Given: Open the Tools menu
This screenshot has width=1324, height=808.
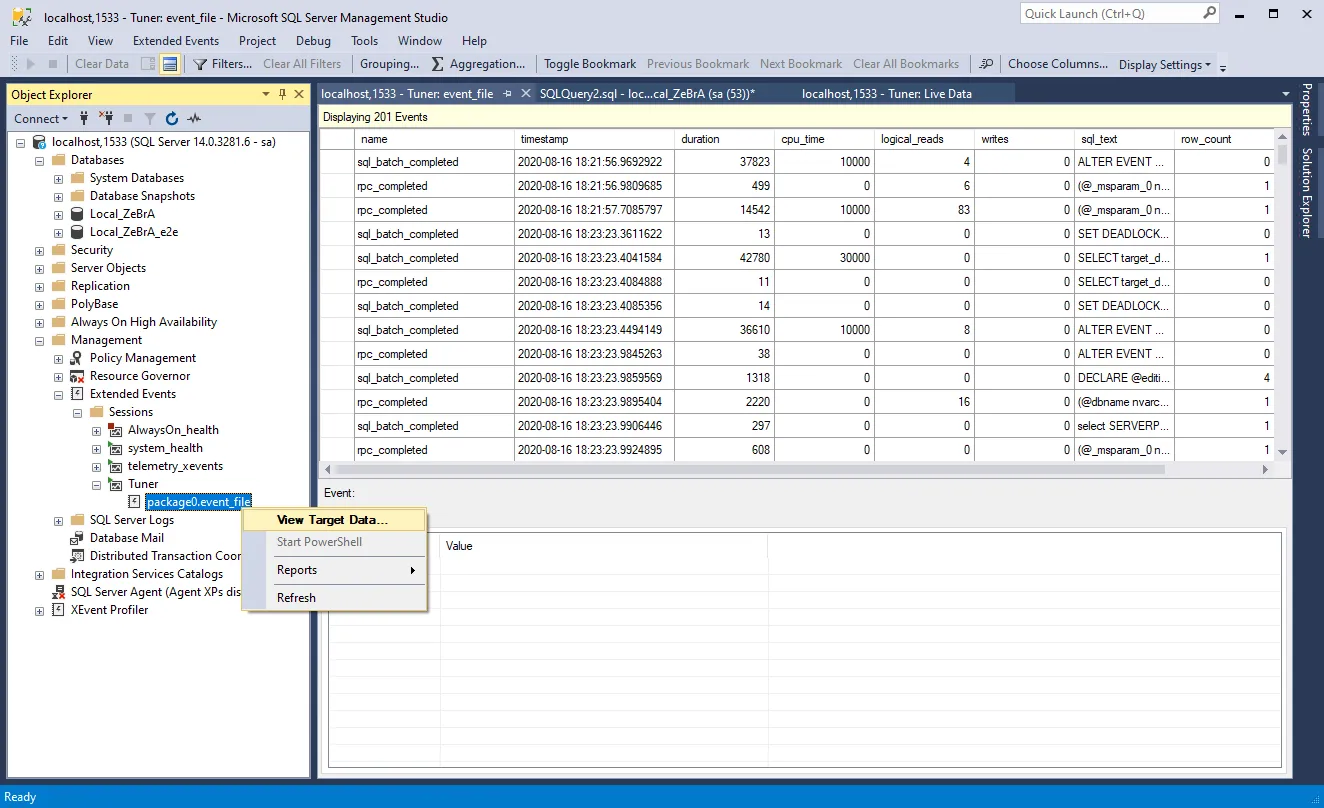Looking at the screenshot, I should coord(364,41).
